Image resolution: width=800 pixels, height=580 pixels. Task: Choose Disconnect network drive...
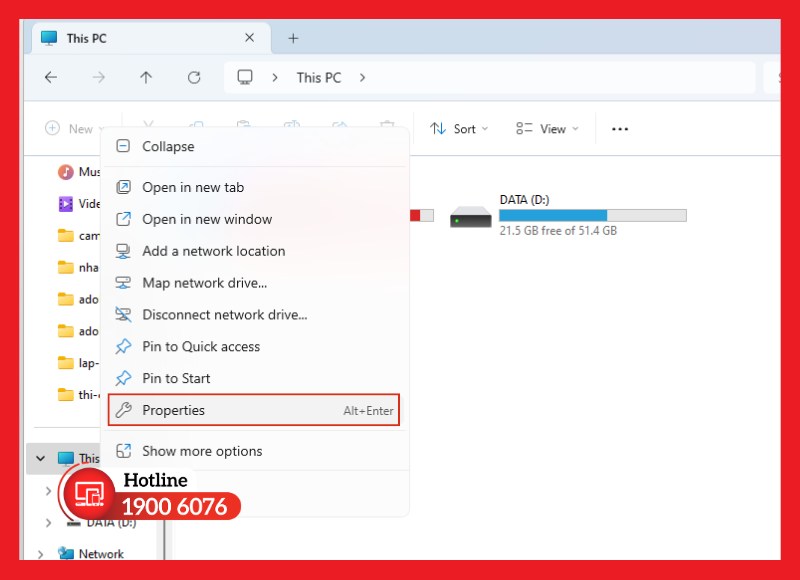255,314
